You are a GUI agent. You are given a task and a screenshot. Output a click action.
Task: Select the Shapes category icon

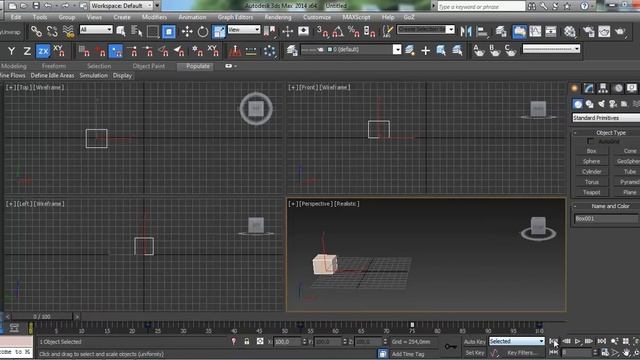click(x=589, y=104)
